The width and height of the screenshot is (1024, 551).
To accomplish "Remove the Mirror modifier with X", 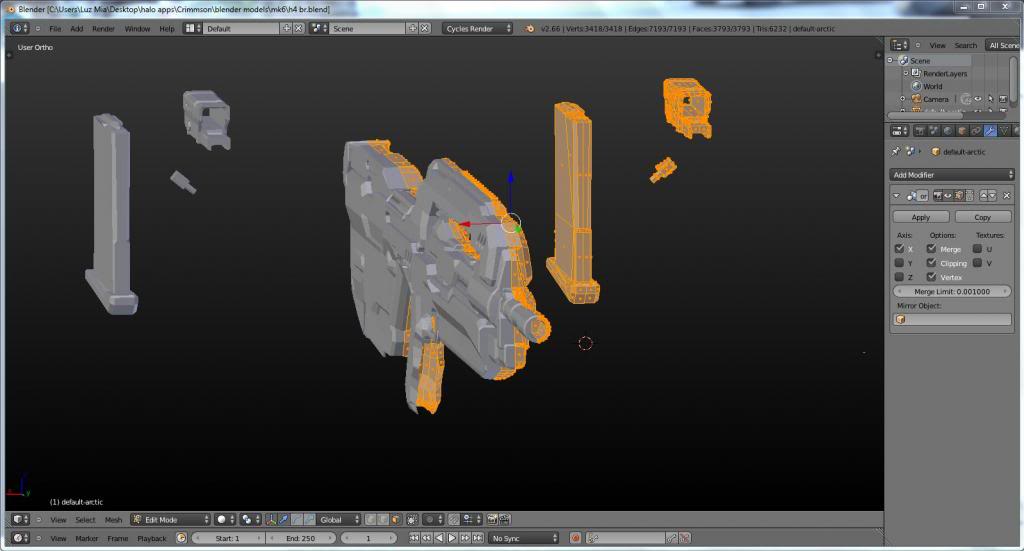I will pyautogui.click(x=1006, y=196).
